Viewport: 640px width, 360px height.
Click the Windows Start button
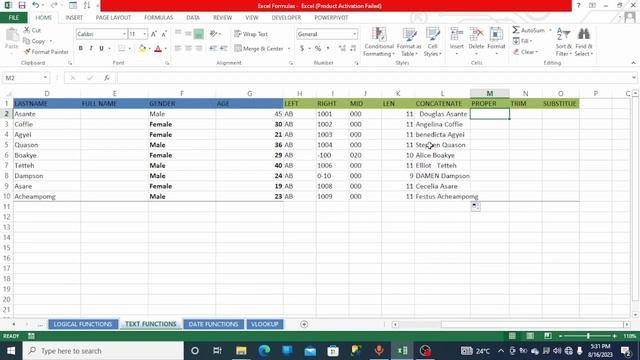coord(11,351)
